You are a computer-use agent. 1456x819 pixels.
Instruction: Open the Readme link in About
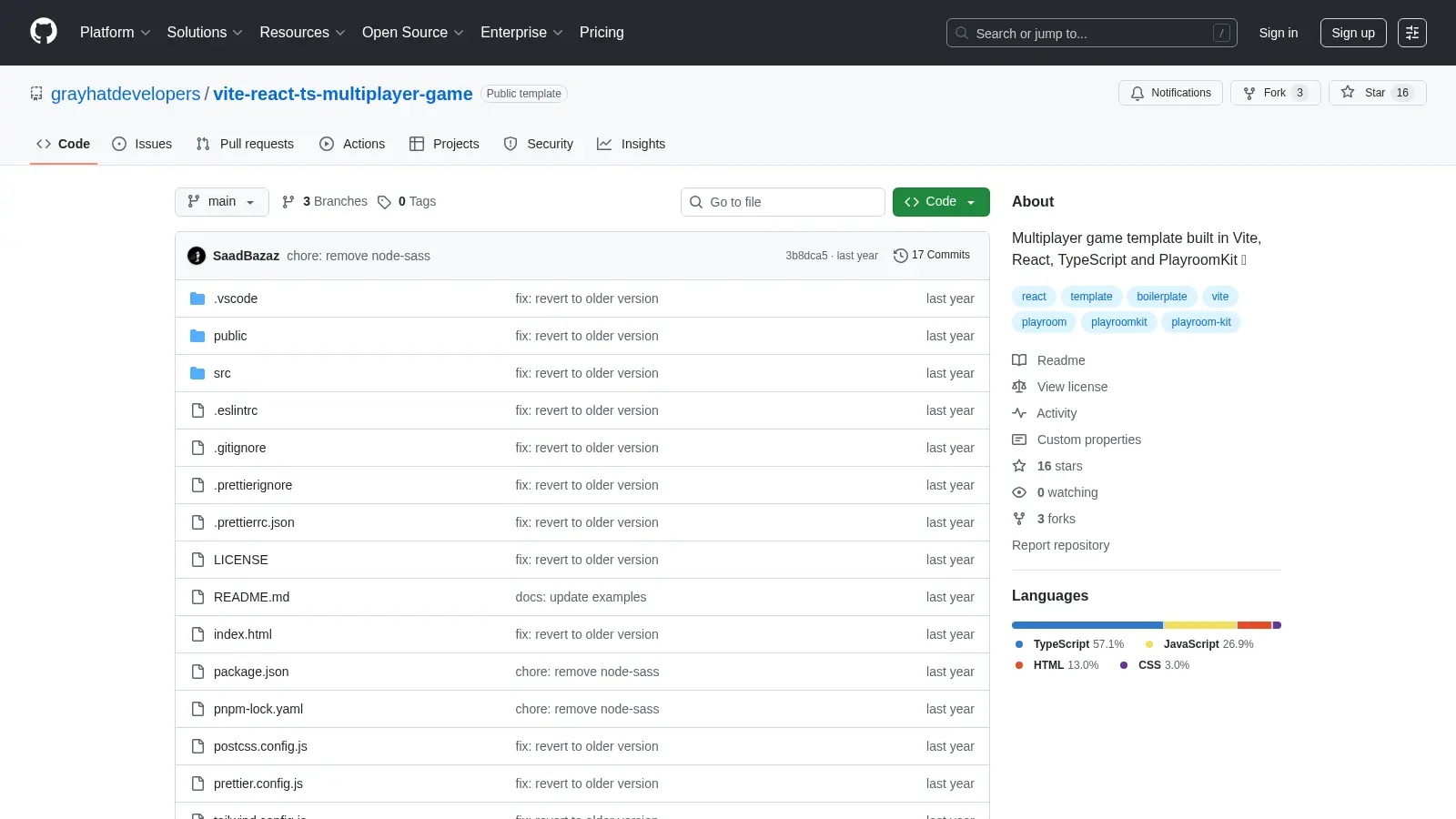coord(1049,360)
